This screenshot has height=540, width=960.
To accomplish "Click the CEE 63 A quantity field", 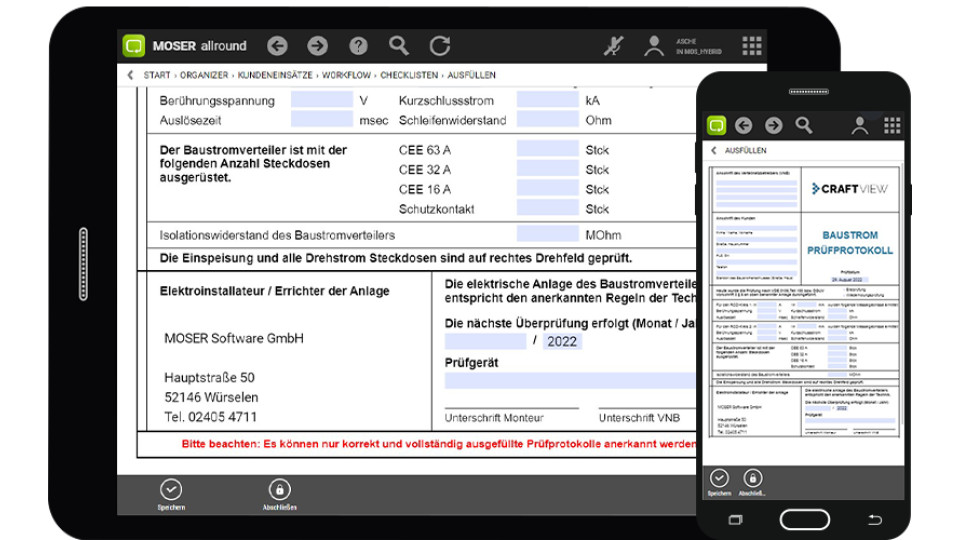I will pyautogui.click(x=547, y=150).
